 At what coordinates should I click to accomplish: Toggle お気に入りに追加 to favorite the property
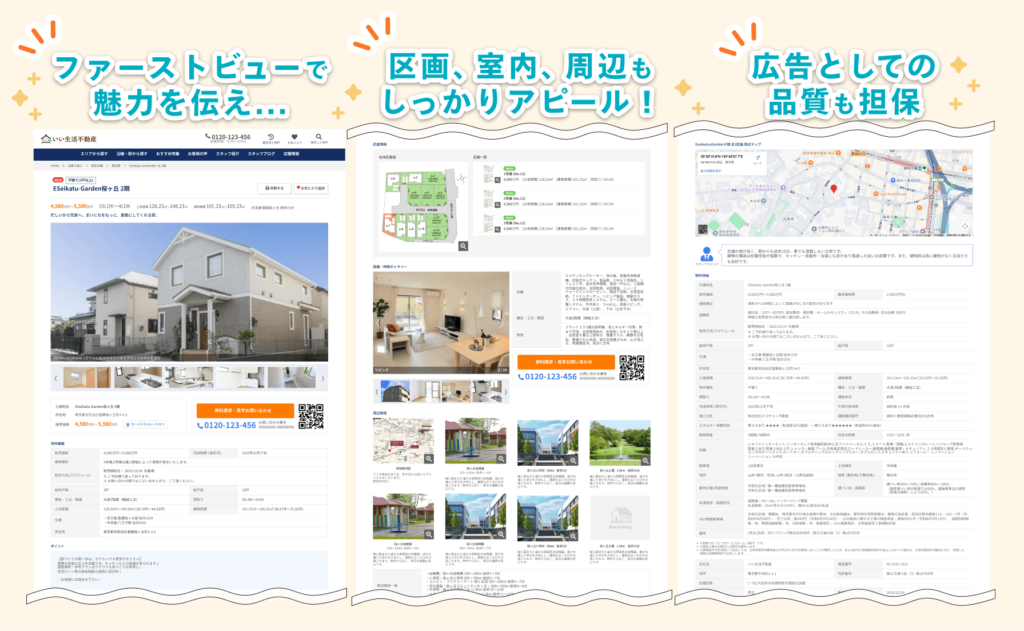[312, 187]
